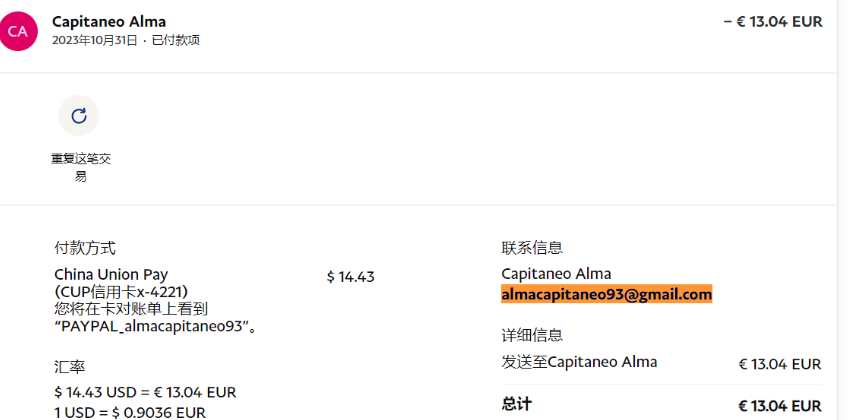Select the 汇率 heading
This screenshot has height=420, width=857.
69,365
